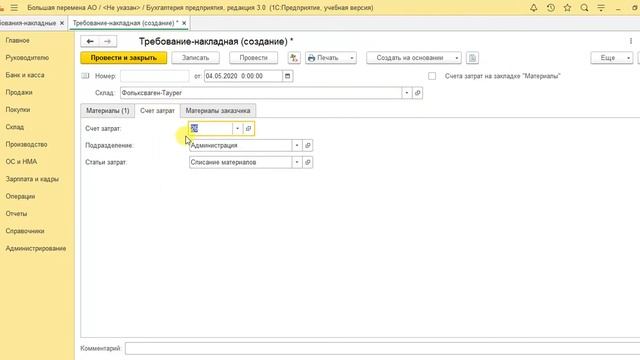The width and height of the screenshot is (640, 360).
Task: Open the Руководителю section
Action: click(x=27, y=58)
